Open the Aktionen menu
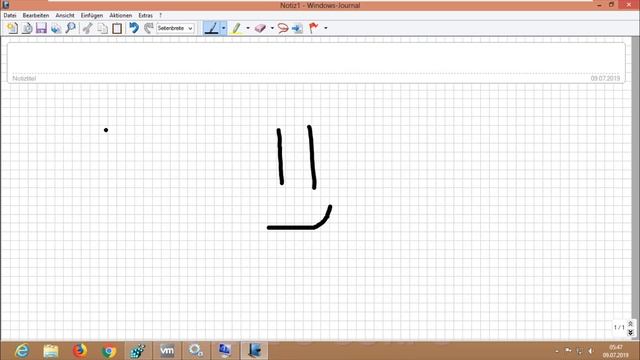Screen dimensions: 640x360 pyautogui.click(x=120, y=16)
